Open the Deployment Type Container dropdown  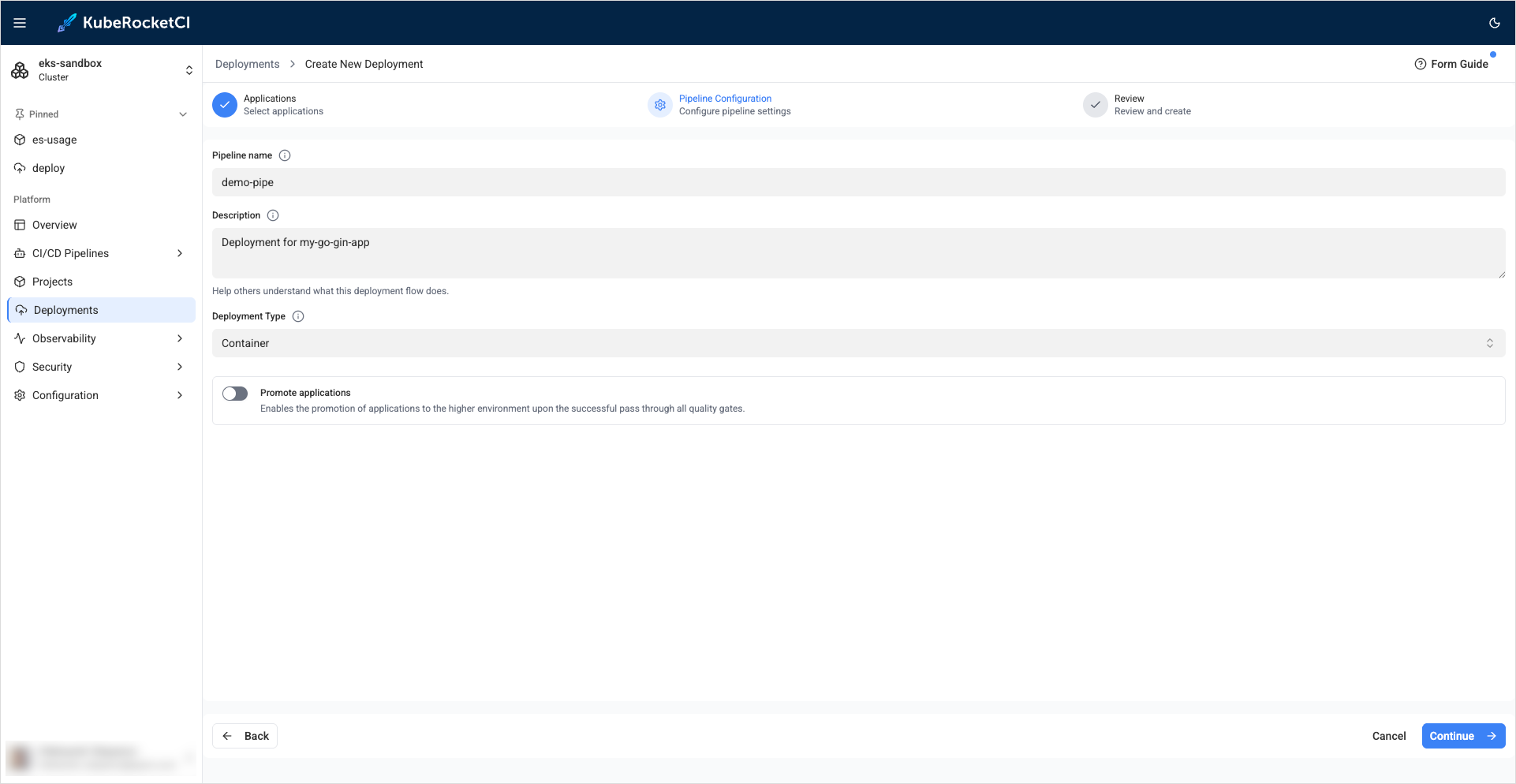tap(1490, 342)
